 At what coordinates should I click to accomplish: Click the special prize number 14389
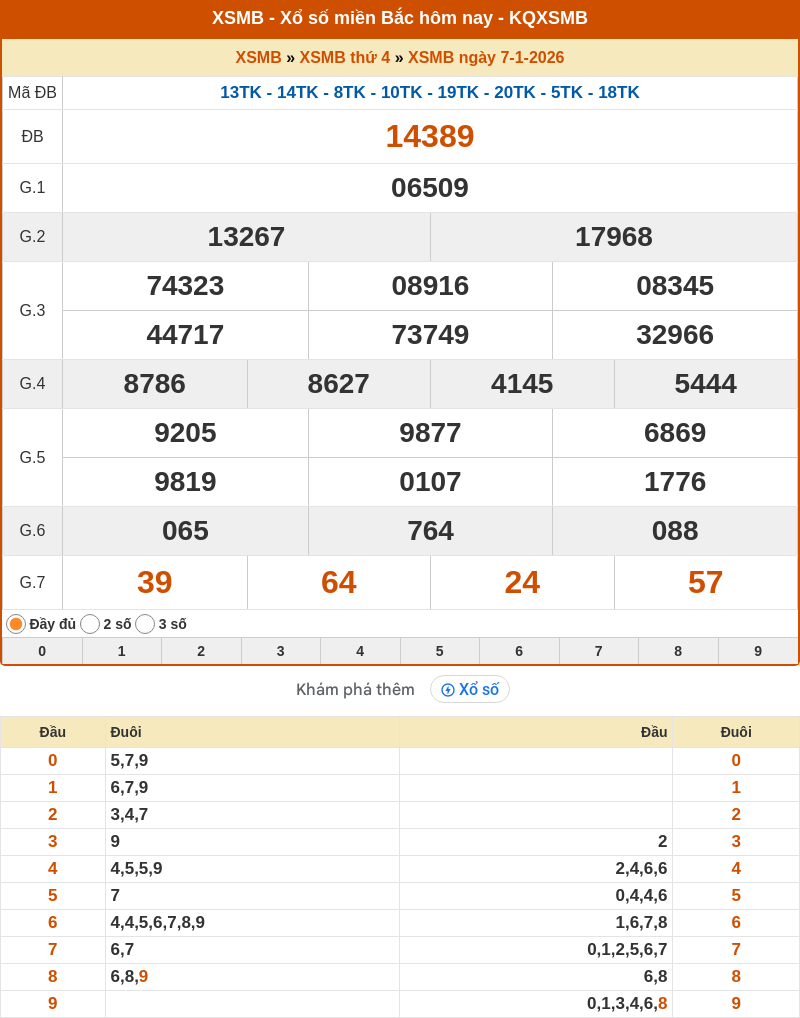430,136
